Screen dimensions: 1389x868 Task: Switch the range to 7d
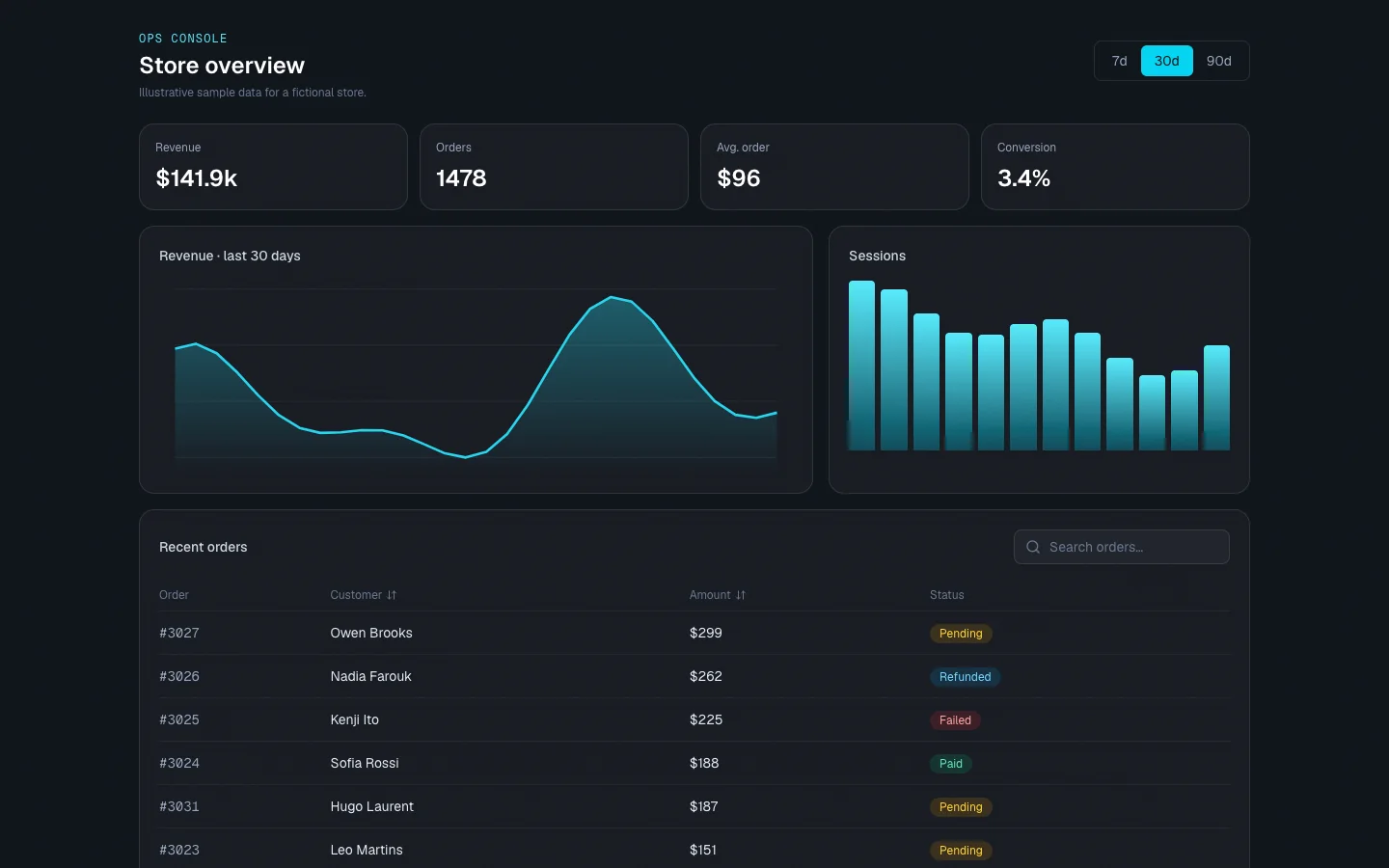[1119, 61]
